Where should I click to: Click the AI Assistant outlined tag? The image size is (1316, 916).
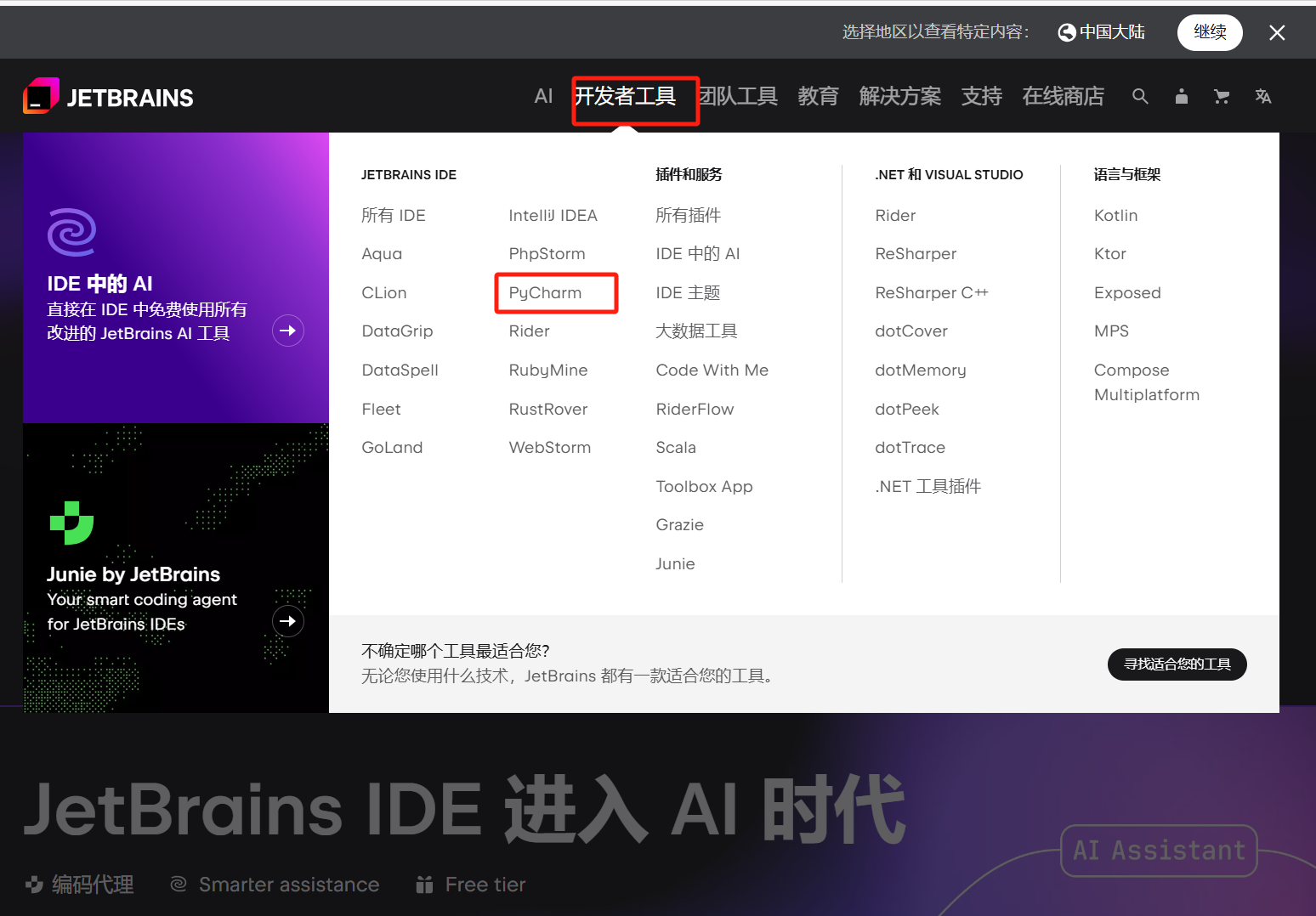coord(1159,851)
